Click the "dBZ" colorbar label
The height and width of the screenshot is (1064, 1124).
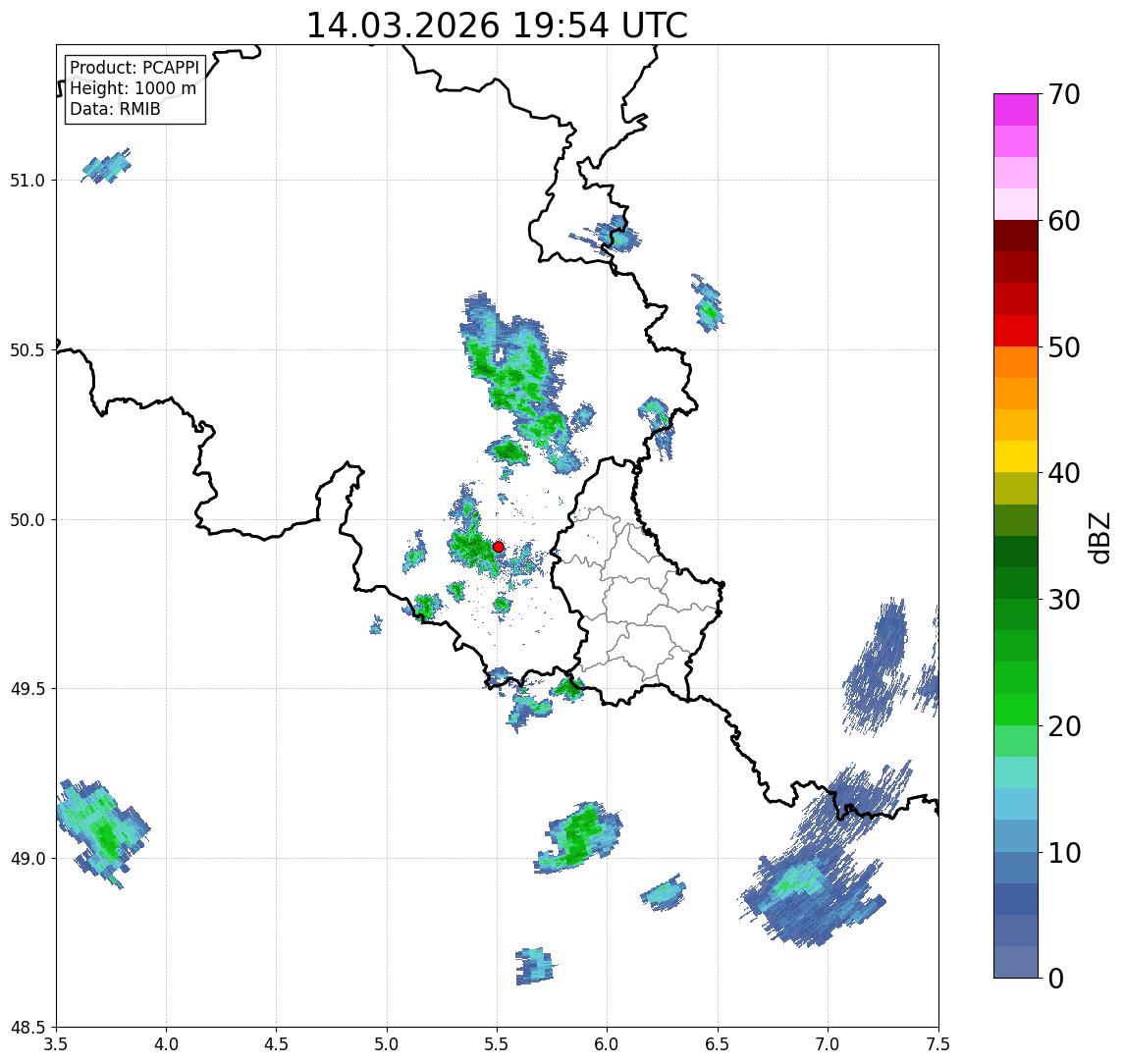[1098, 538]
